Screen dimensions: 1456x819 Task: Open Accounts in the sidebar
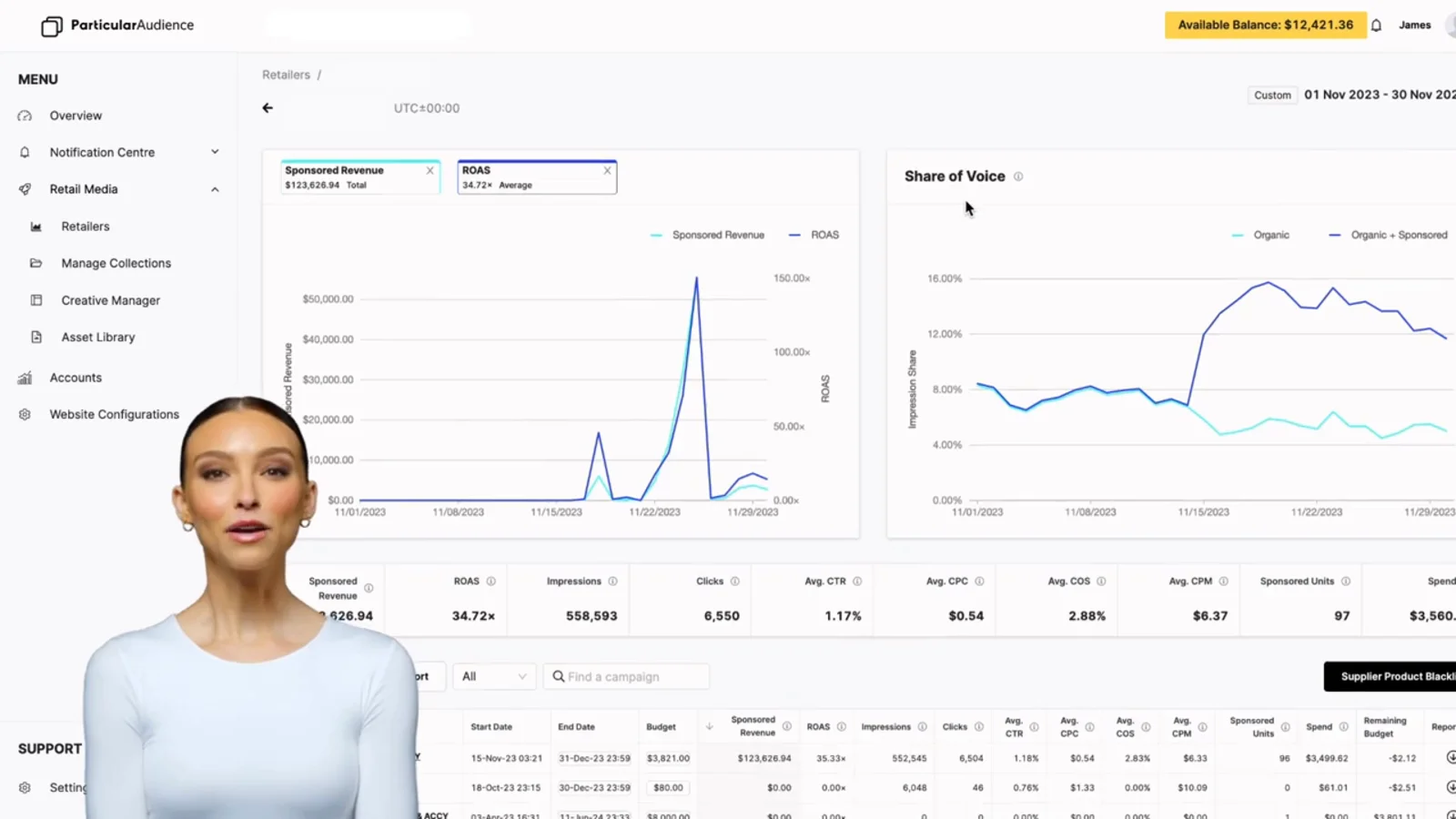76,378
